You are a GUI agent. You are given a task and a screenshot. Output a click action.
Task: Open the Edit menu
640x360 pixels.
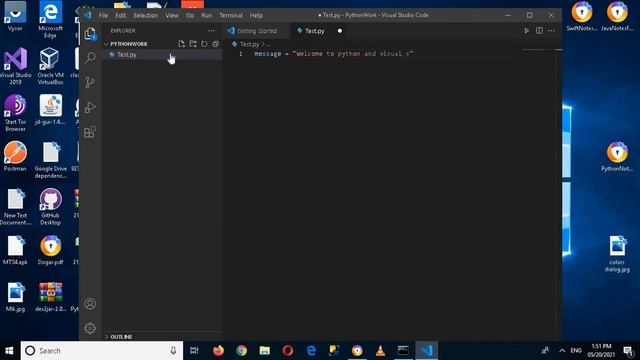[x=120, y=15]
